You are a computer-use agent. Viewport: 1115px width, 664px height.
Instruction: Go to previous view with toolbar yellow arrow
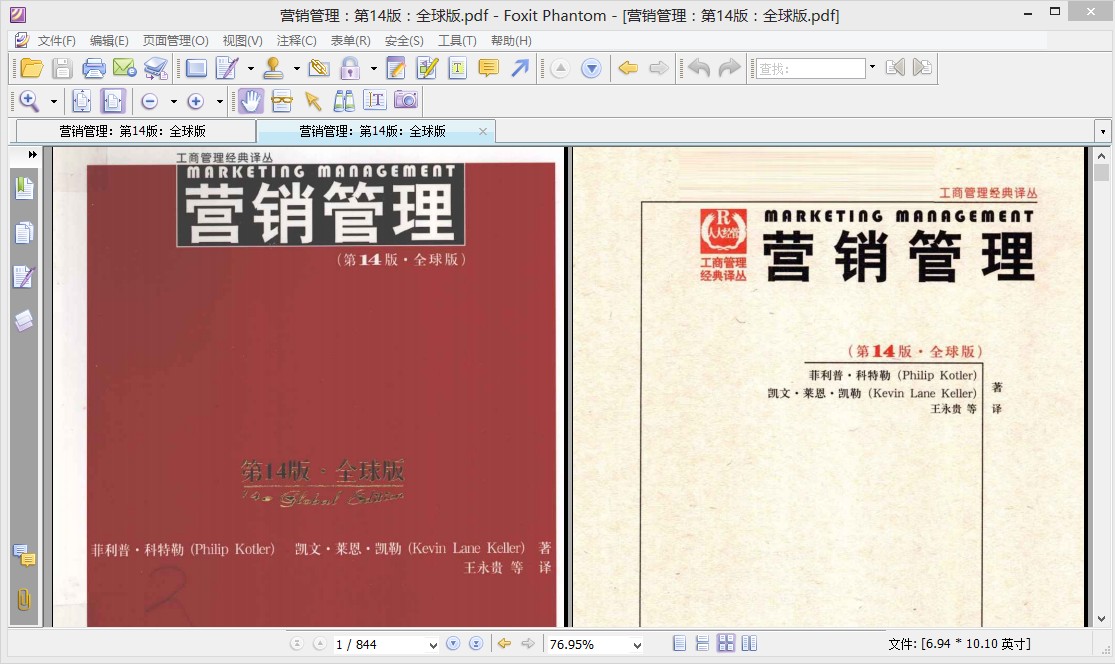click(x=628, y=68)
